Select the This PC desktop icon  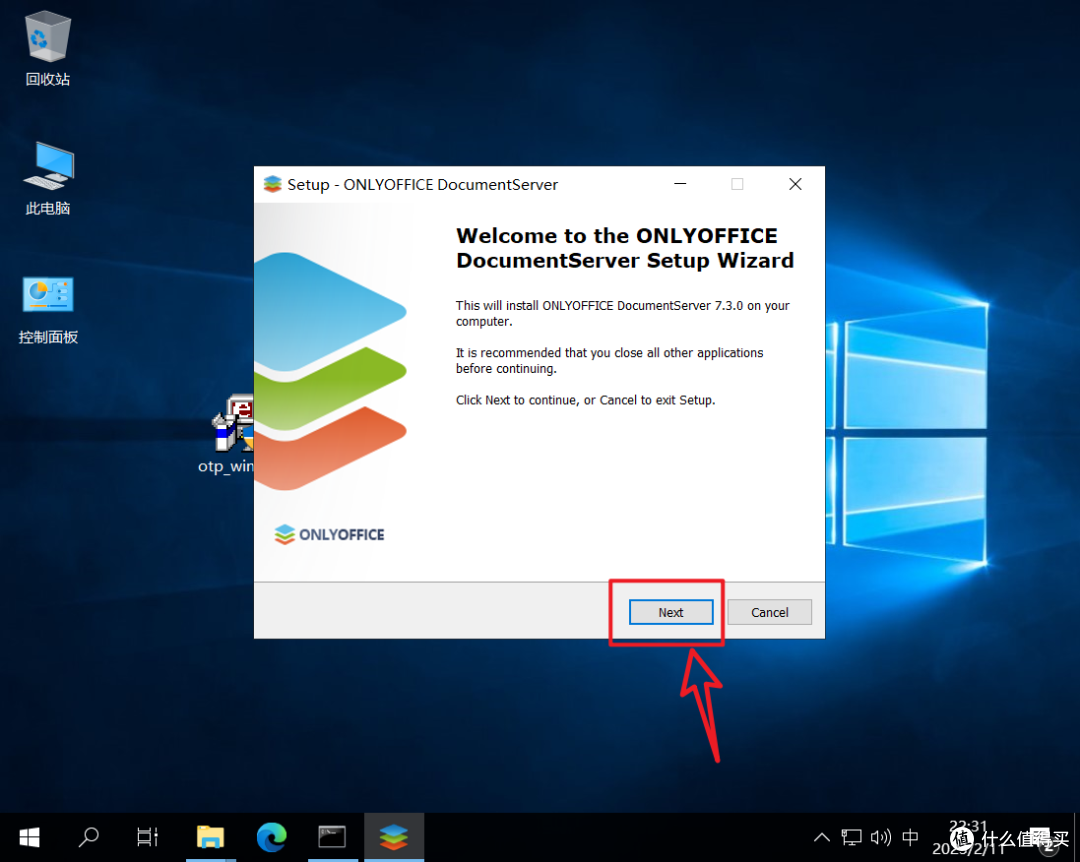point(48,178)
